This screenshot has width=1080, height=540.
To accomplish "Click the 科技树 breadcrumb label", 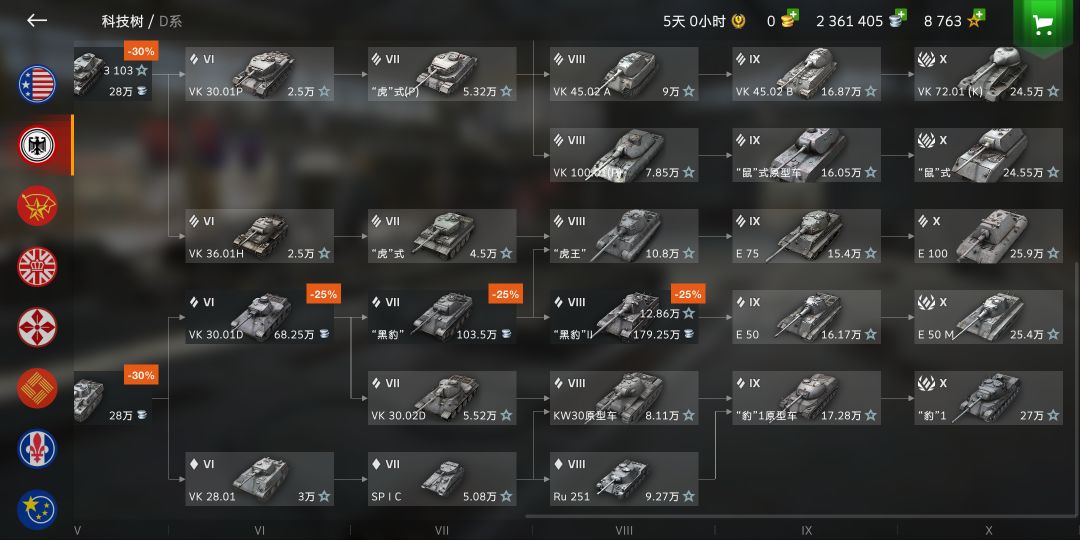I will (x=122, y=21).
